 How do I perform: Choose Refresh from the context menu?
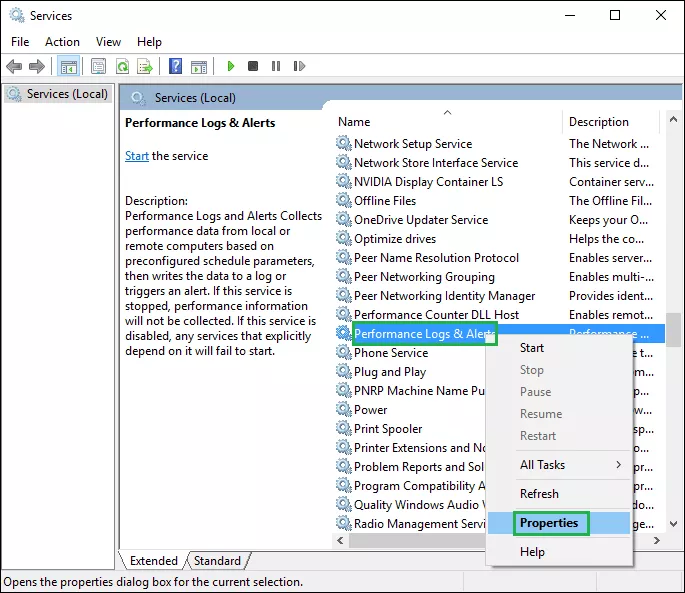click(x=559, y=494)
